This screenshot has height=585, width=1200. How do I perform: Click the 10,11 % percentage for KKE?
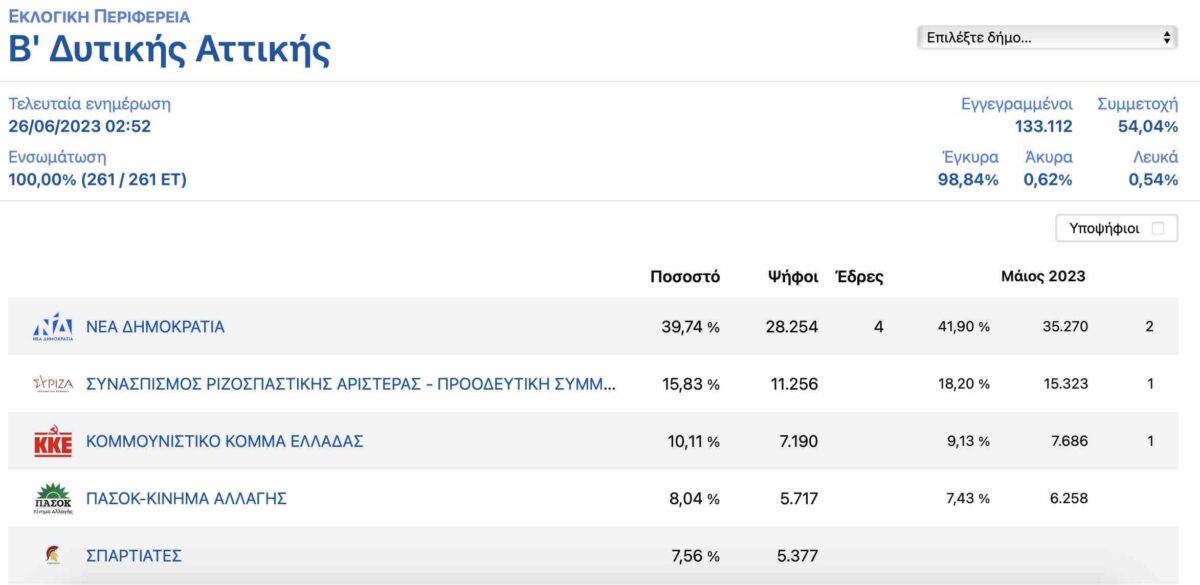point(694,441)
